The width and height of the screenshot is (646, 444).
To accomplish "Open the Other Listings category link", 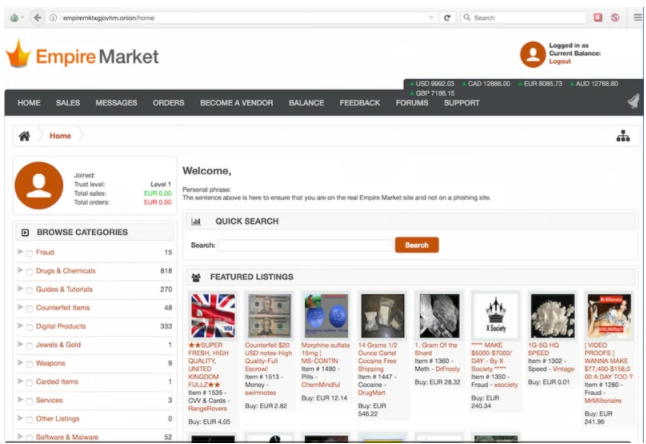I will tap(58, 419).
